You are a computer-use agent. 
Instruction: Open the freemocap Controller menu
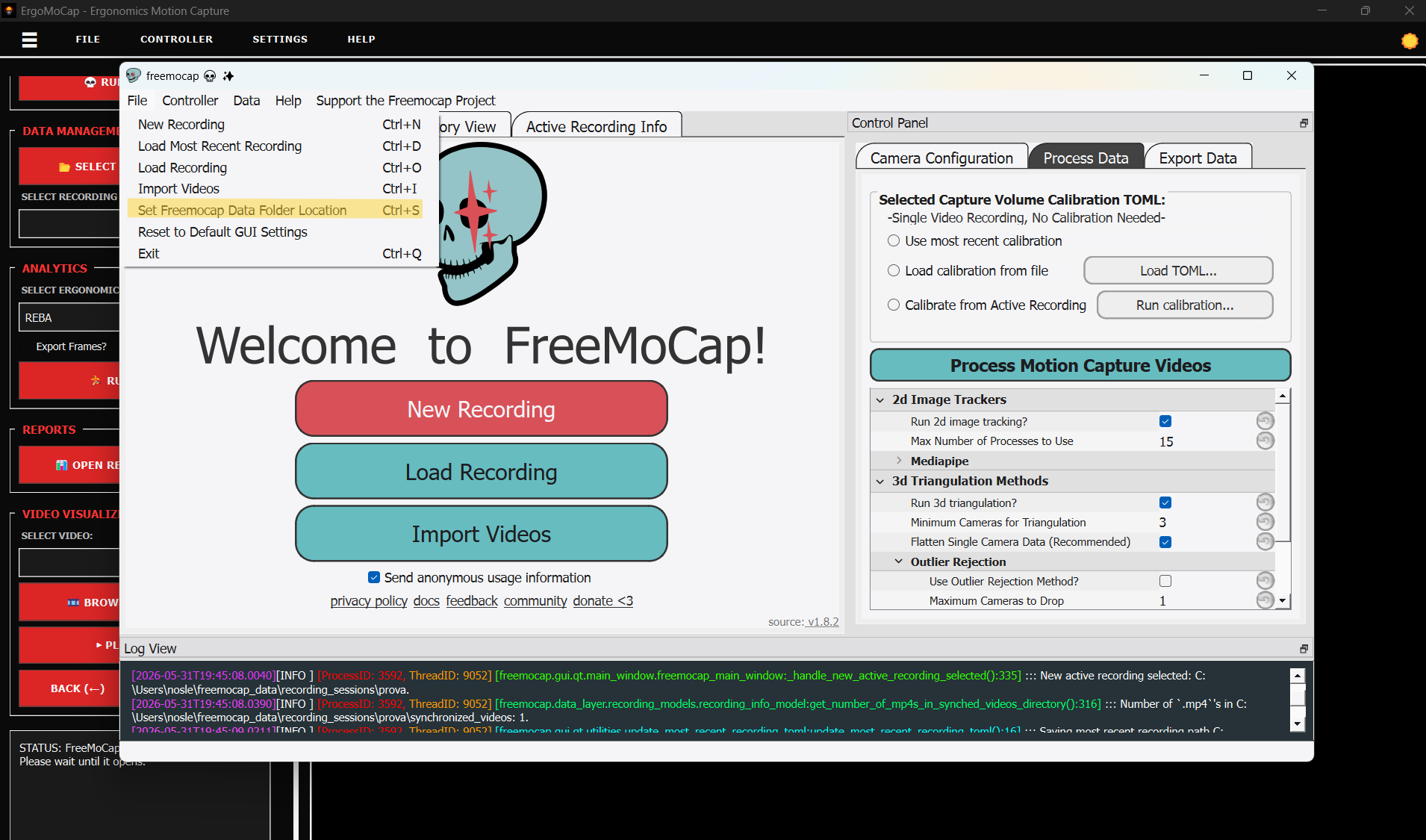(x=190, y=100)
